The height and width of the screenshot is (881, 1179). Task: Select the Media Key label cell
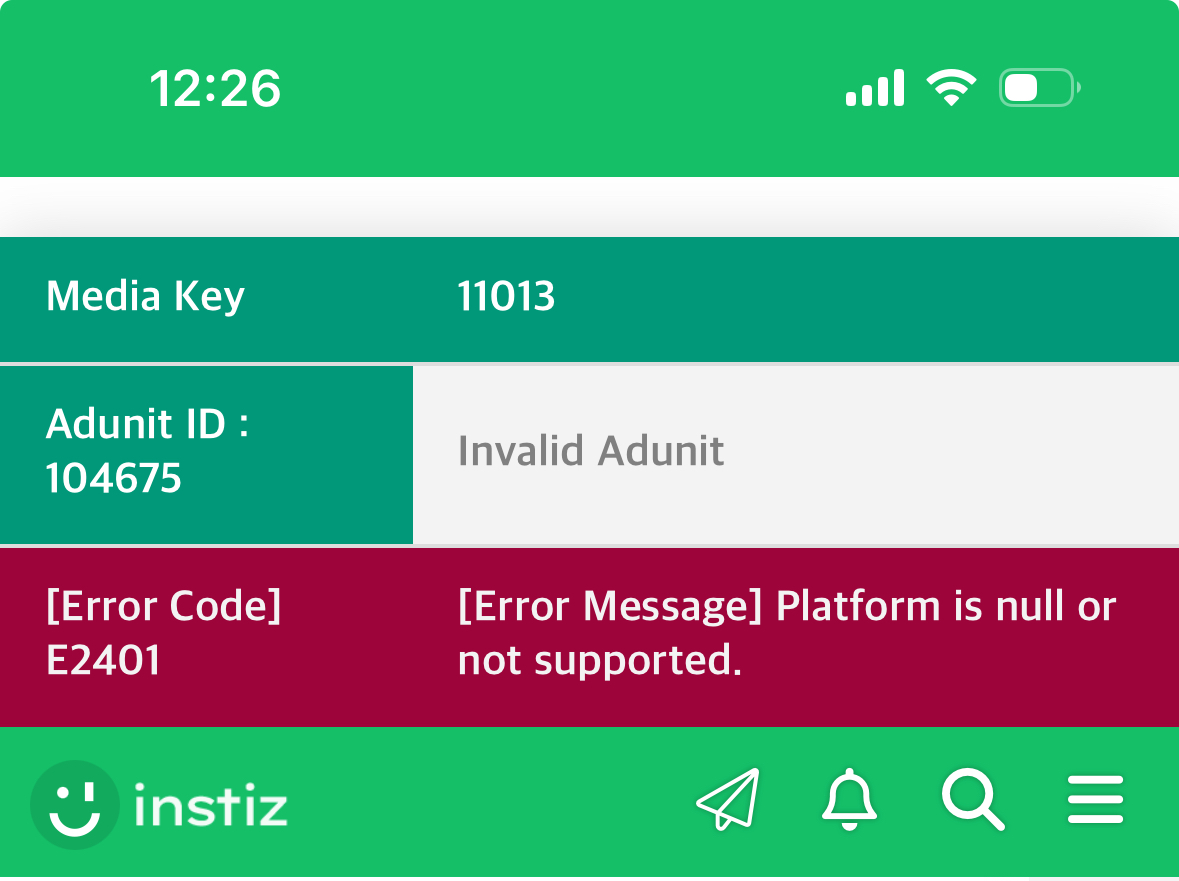[206, 299]
